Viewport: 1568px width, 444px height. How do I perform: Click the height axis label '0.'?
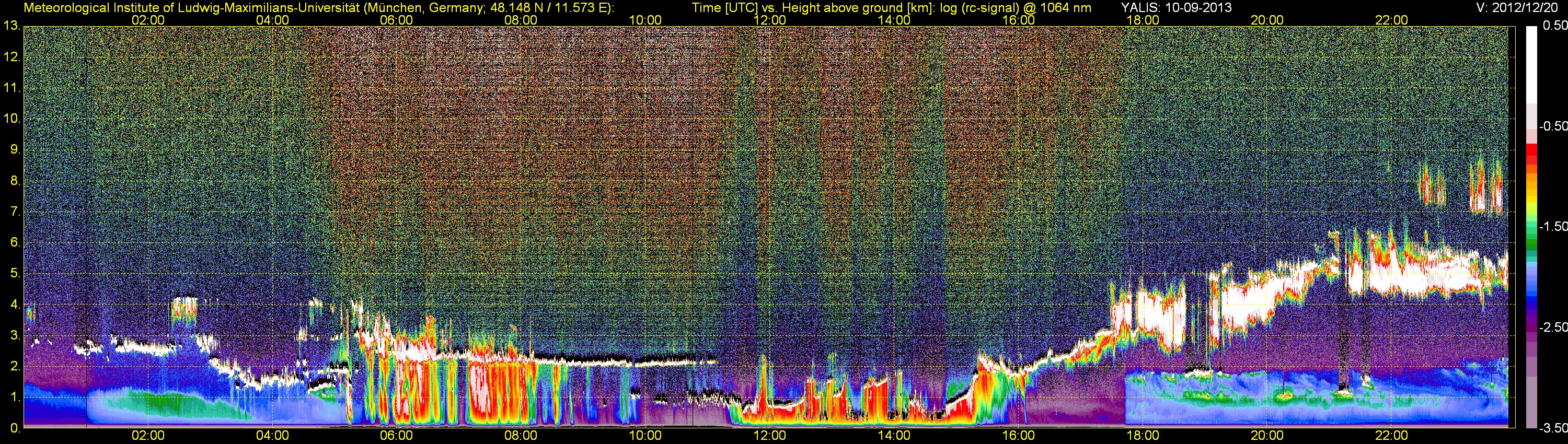click(15, 428)
